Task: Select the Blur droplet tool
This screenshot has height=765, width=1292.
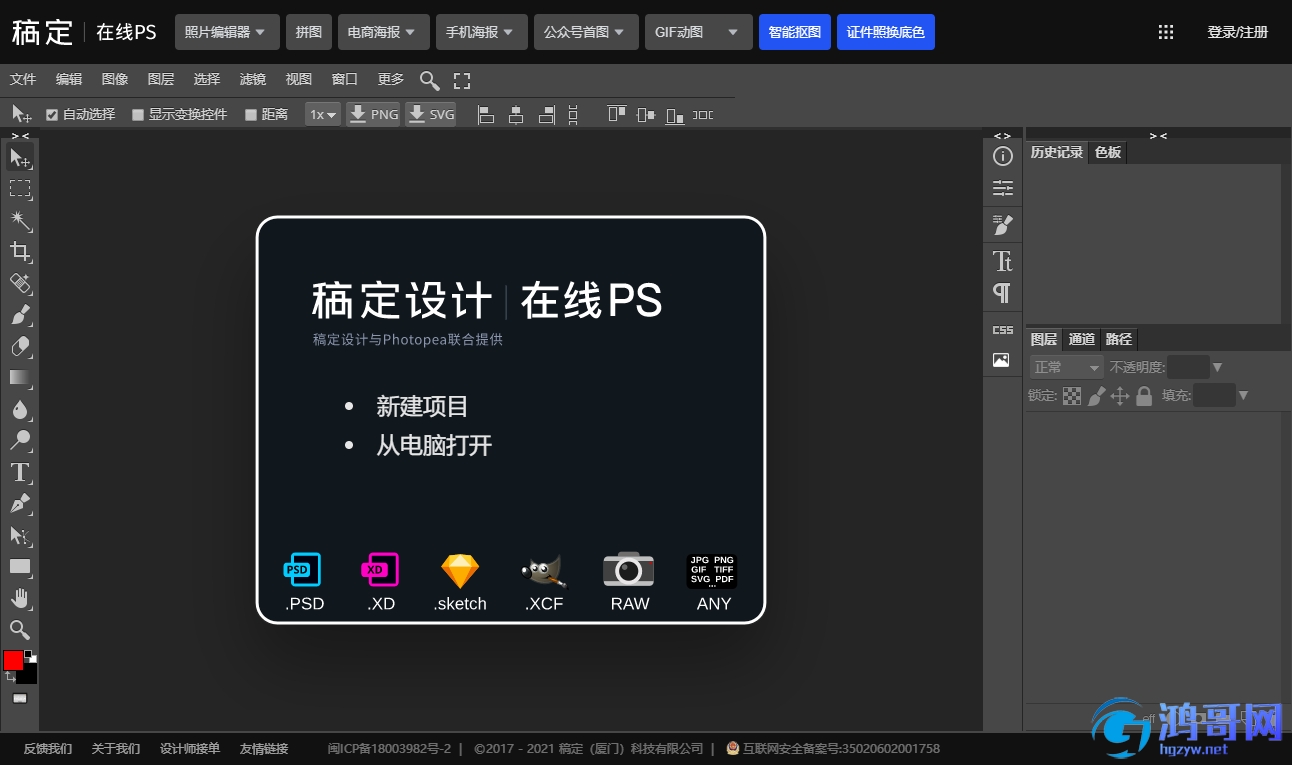Action: [x=20, y=409]
